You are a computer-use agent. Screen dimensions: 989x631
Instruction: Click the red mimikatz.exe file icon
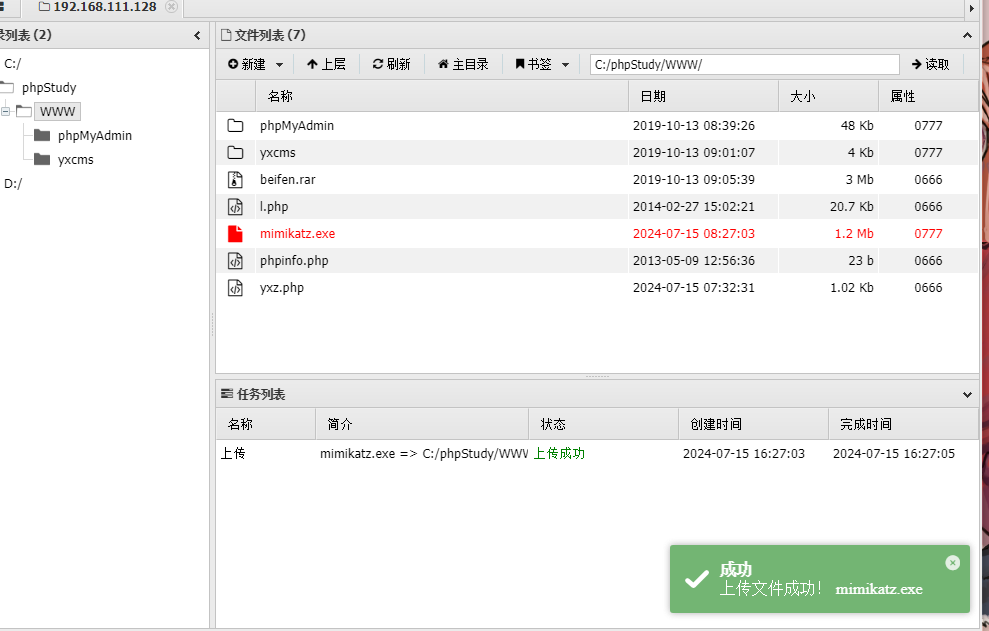tap(235, 234)
